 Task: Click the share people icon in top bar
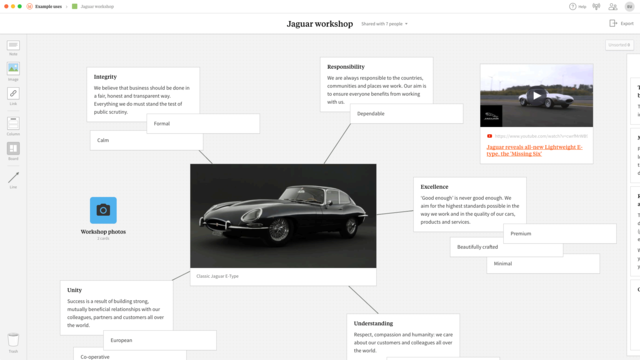(x=613, y=7)
